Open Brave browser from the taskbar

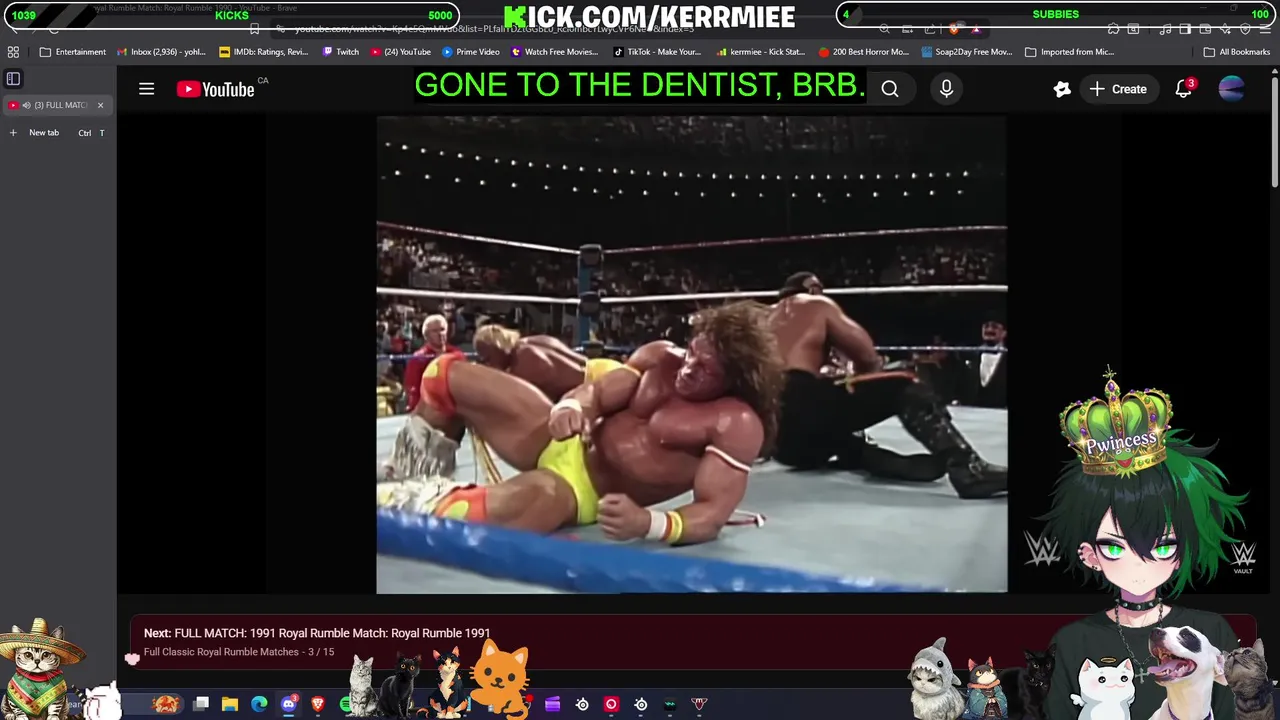tap(318, 704)
